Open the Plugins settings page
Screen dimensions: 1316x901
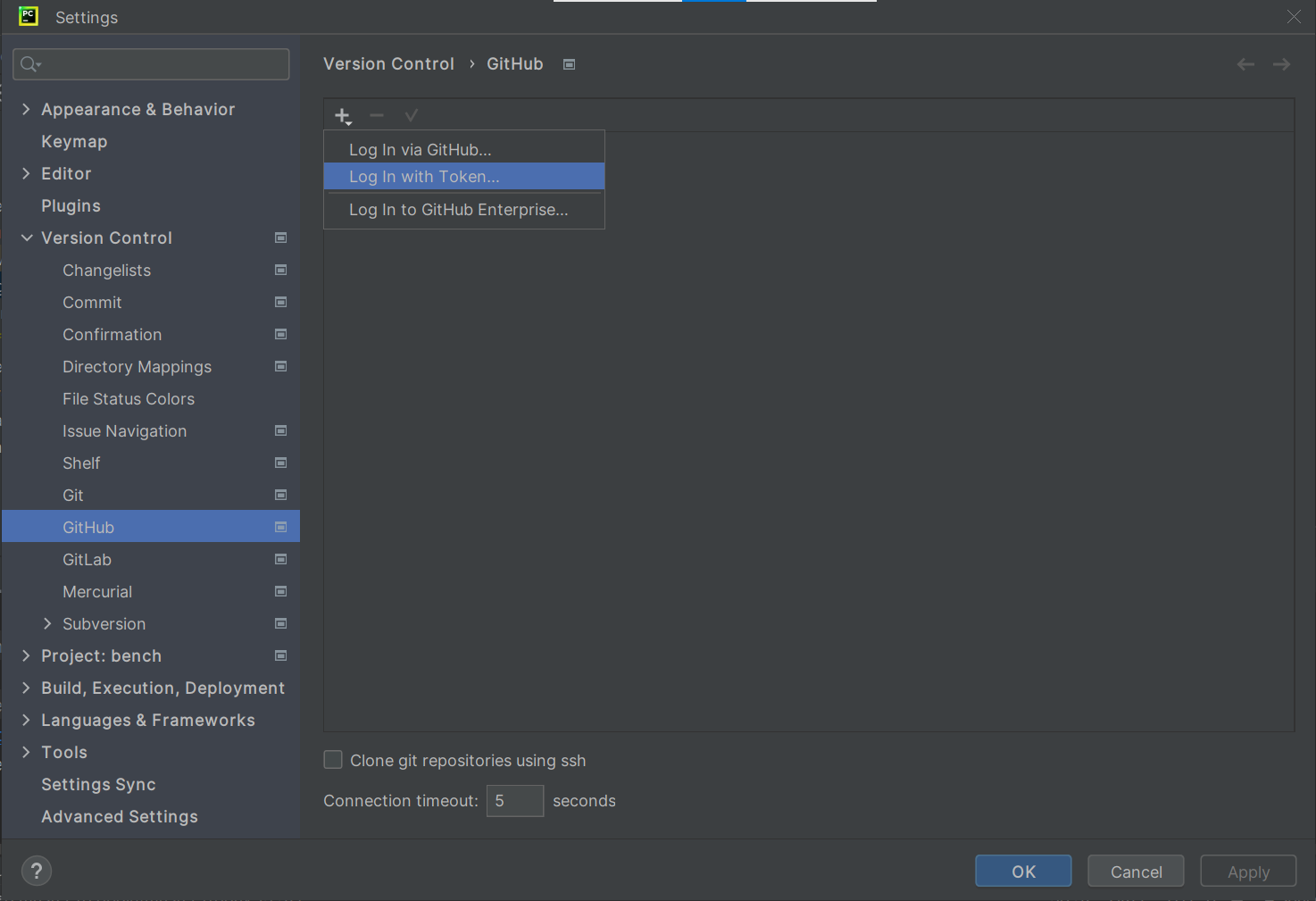click(x=71, y=205)
